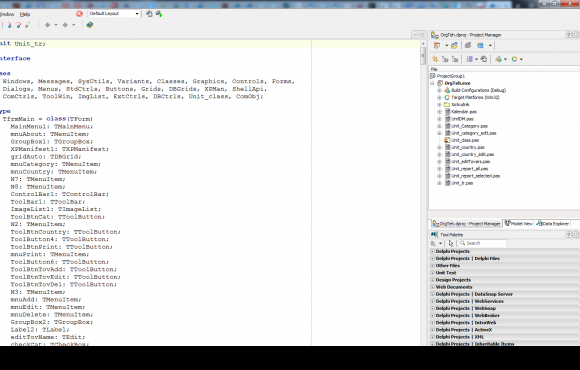Expand Build Configurations (Debug) node
The height and width of the screenshot is (370, 580).
click(x=439, y=90)
